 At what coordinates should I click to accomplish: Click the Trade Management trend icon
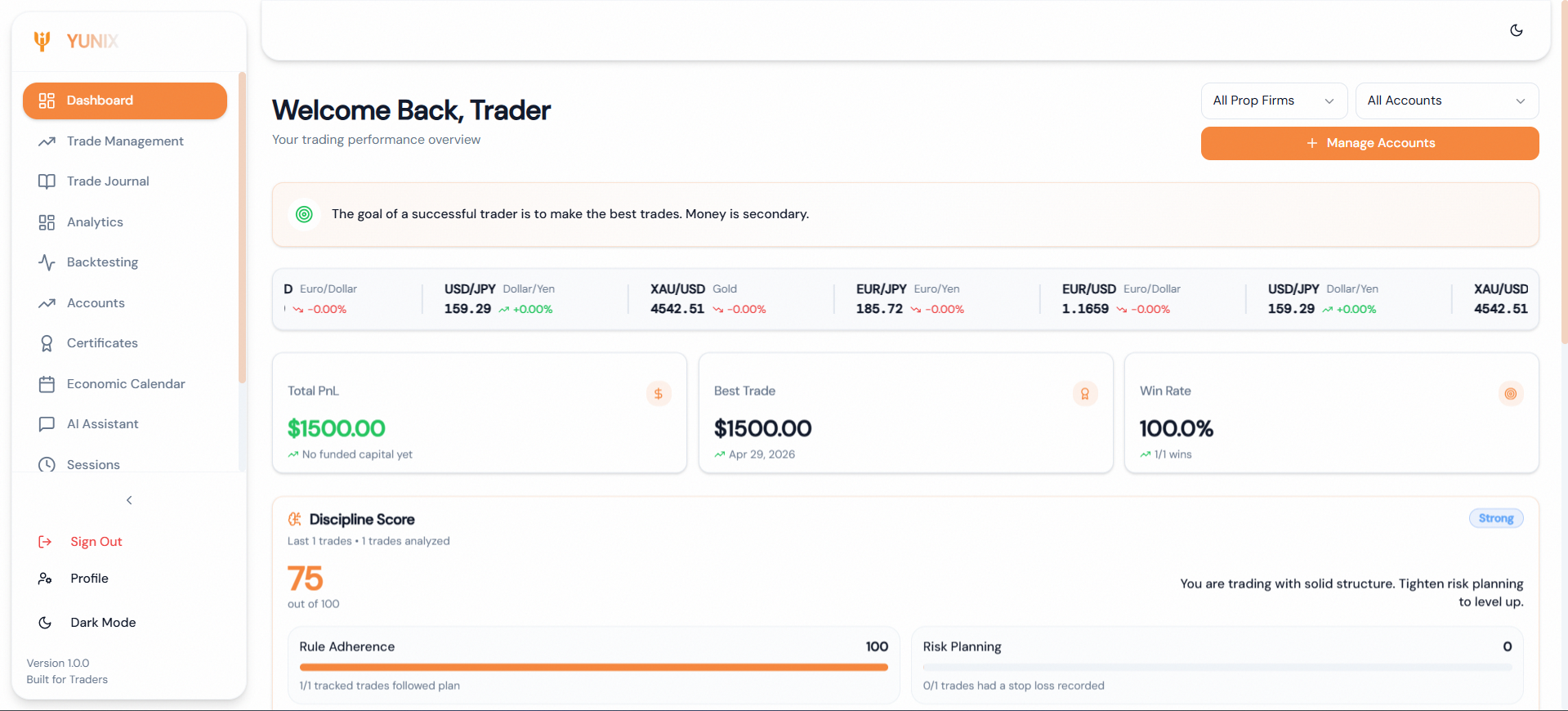tap(47, 141)
